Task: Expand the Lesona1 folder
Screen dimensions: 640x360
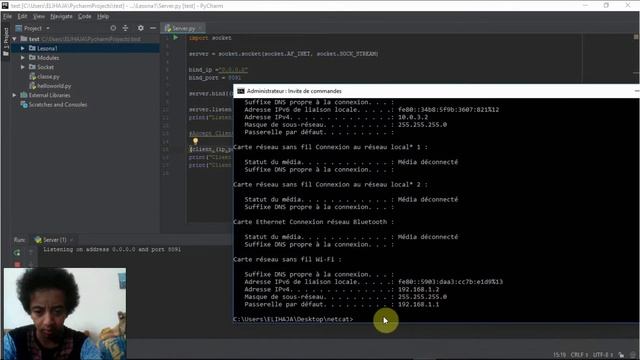Action: (23, 48)
